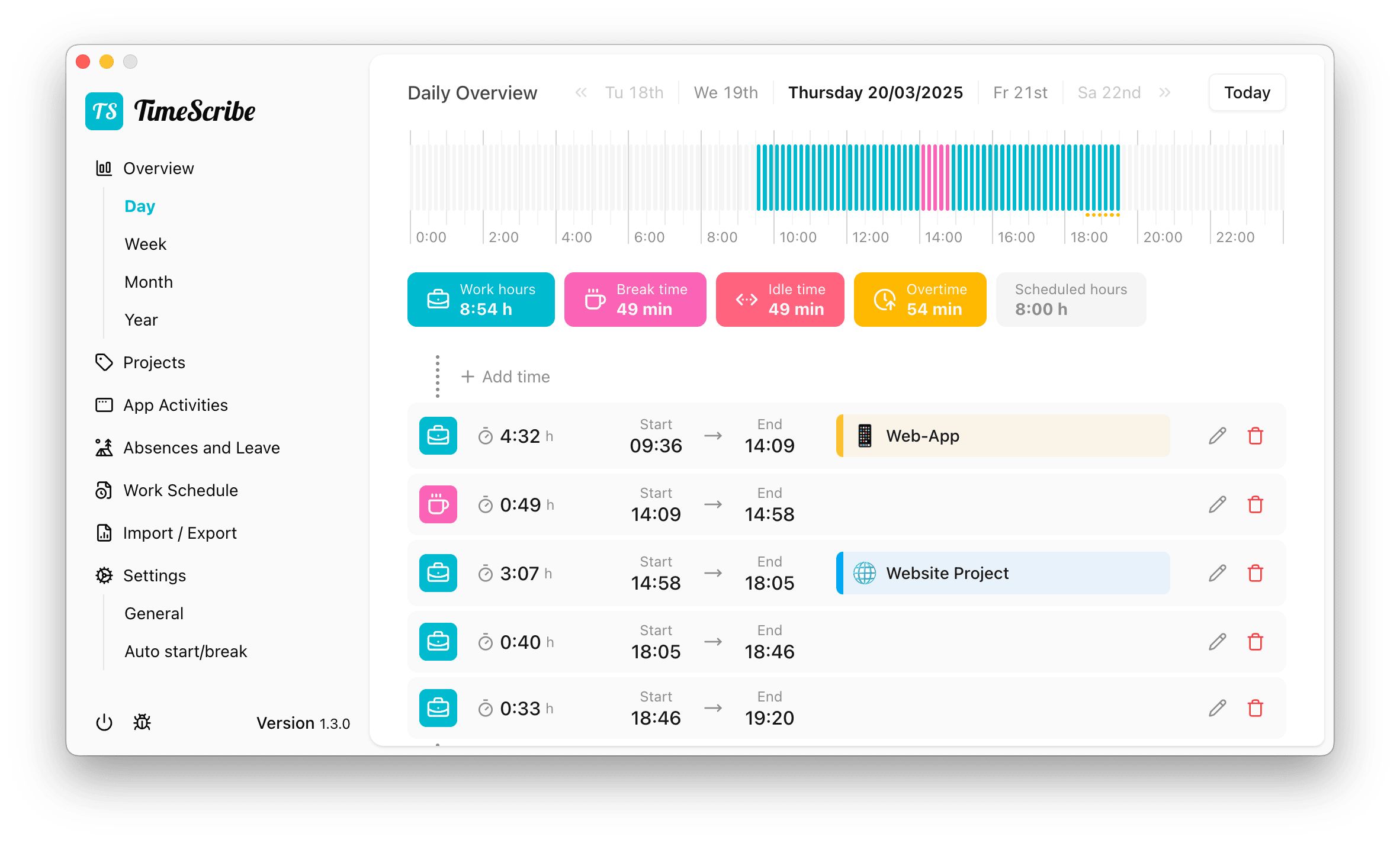This screenshot has width=1400, height=843.
Task: Select the Projects tag icon in sidebar
Action: point(105,362)
